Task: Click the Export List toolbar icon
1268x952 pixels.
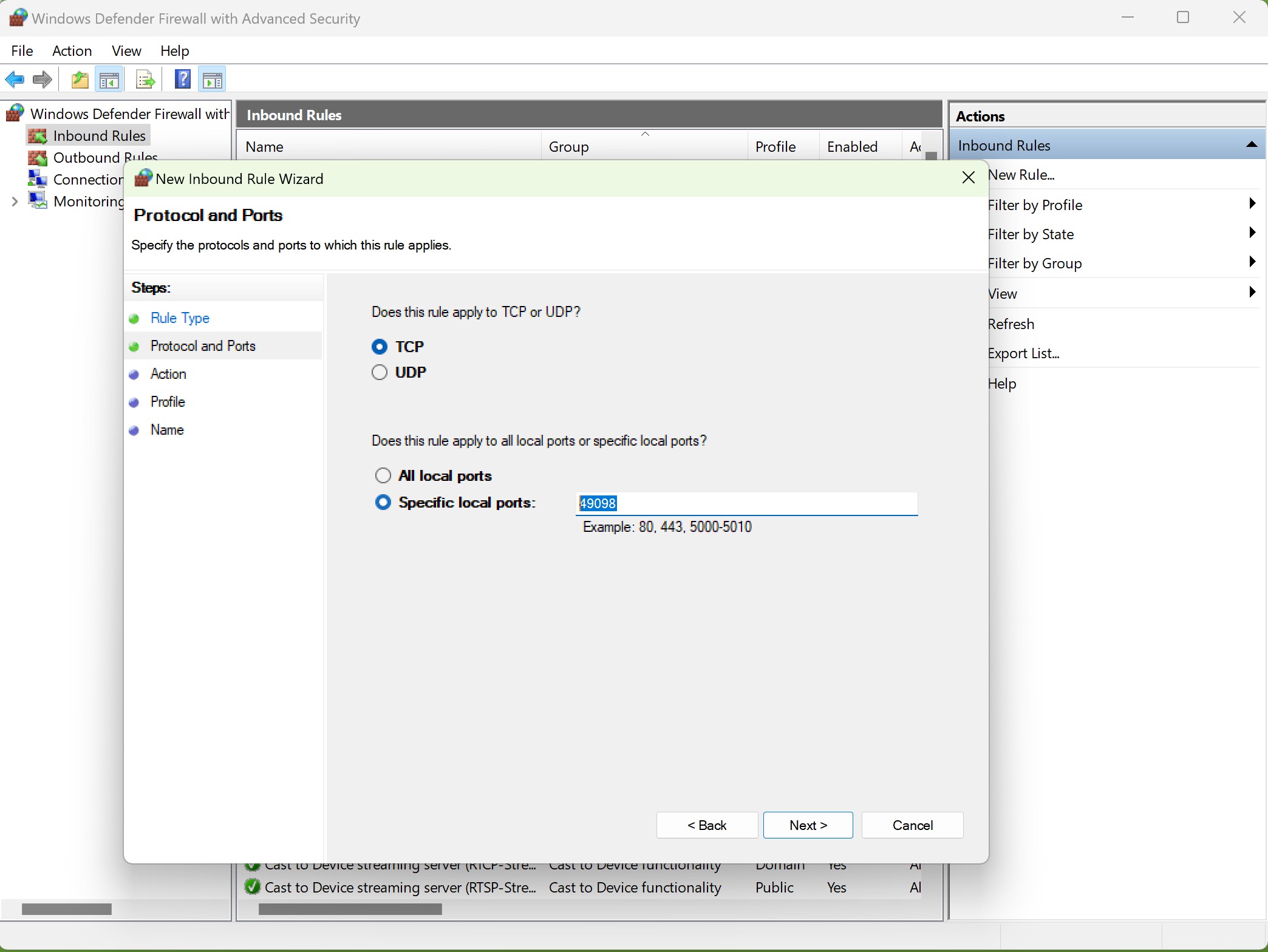Action: point(146,80)
